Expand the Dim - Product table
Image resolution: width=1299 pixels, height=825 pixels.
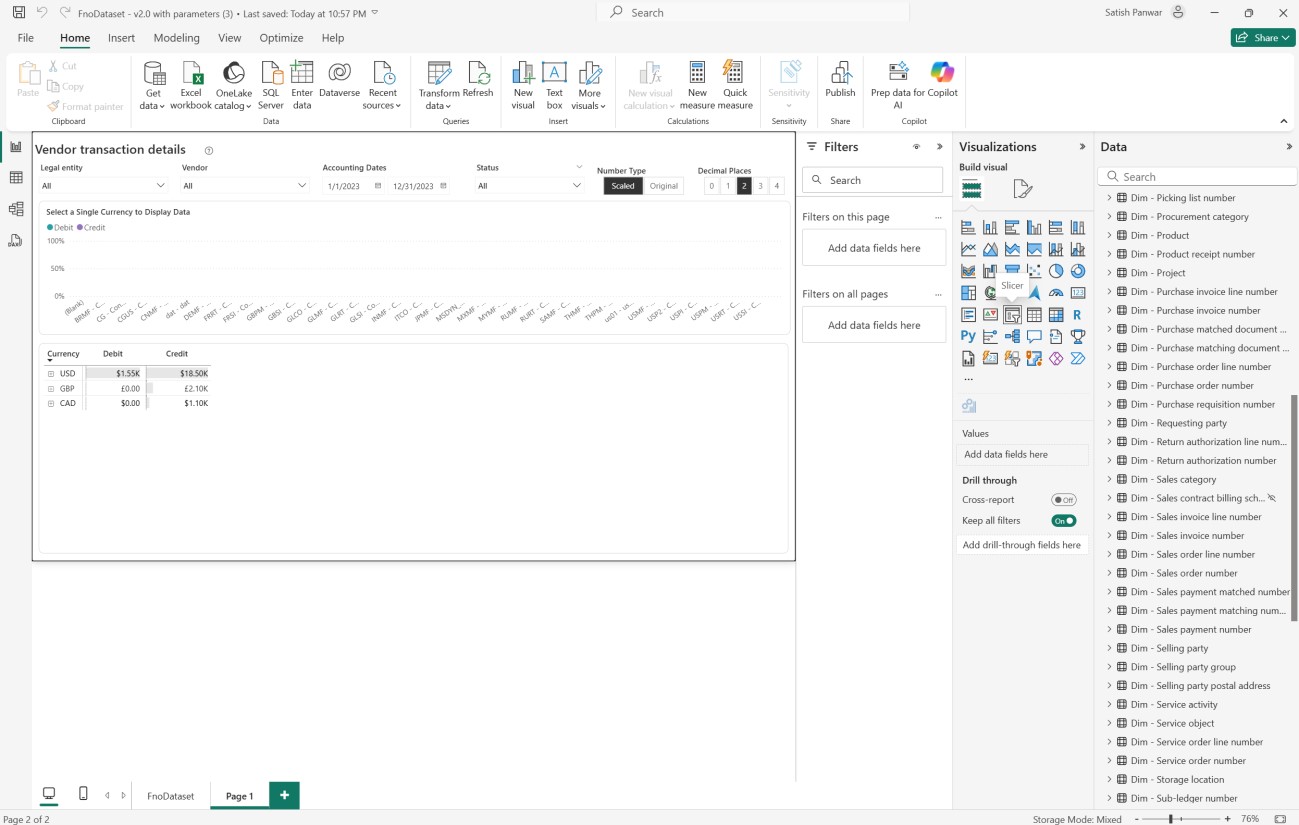coord(1109,236)
